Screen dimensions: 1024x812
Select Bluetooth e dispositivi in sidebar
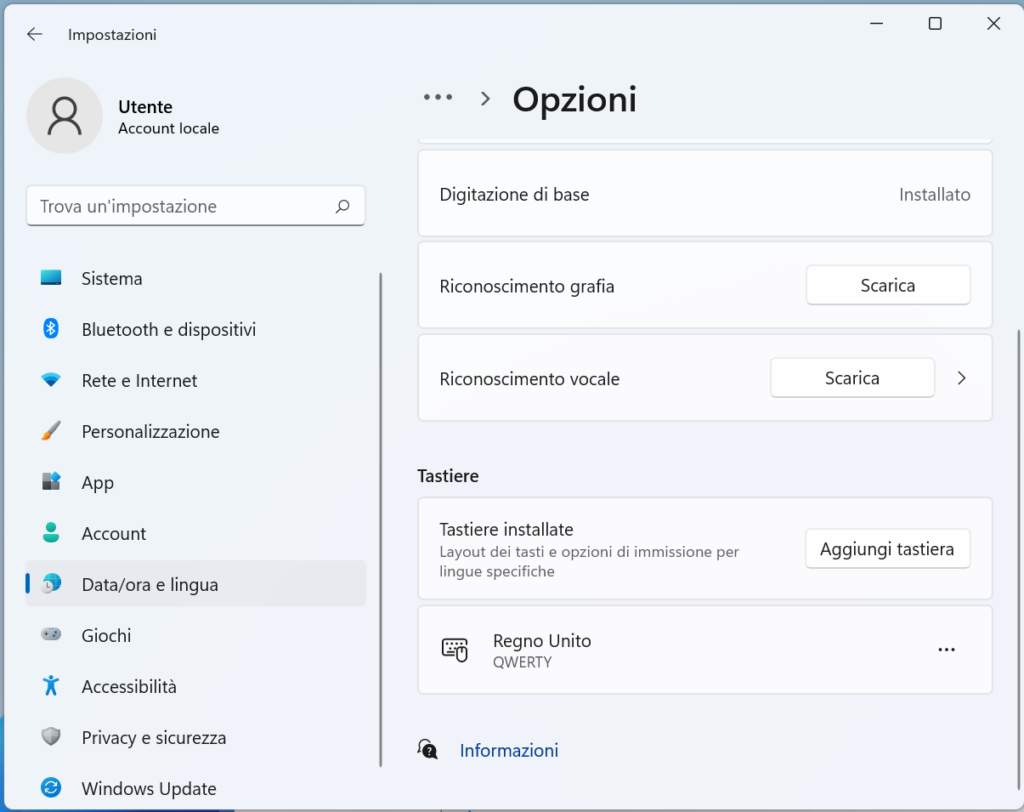tap(168, 329)
